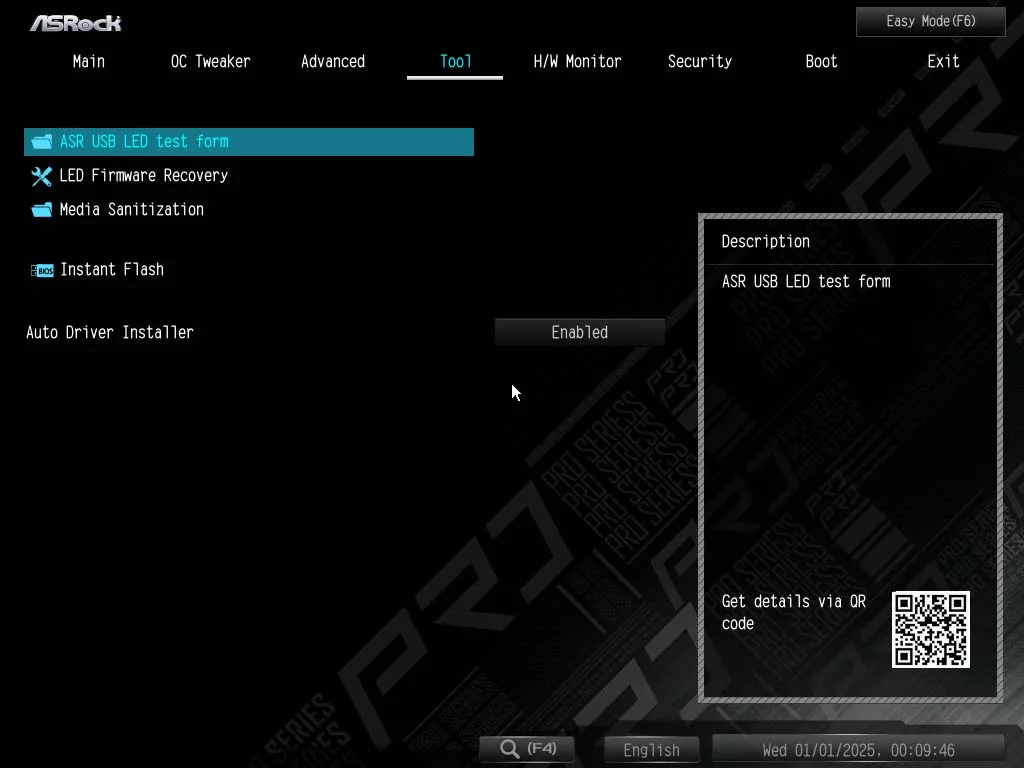Click the date and time display
This screenshot has height=768, width=1024.
(x=857, y=749)
